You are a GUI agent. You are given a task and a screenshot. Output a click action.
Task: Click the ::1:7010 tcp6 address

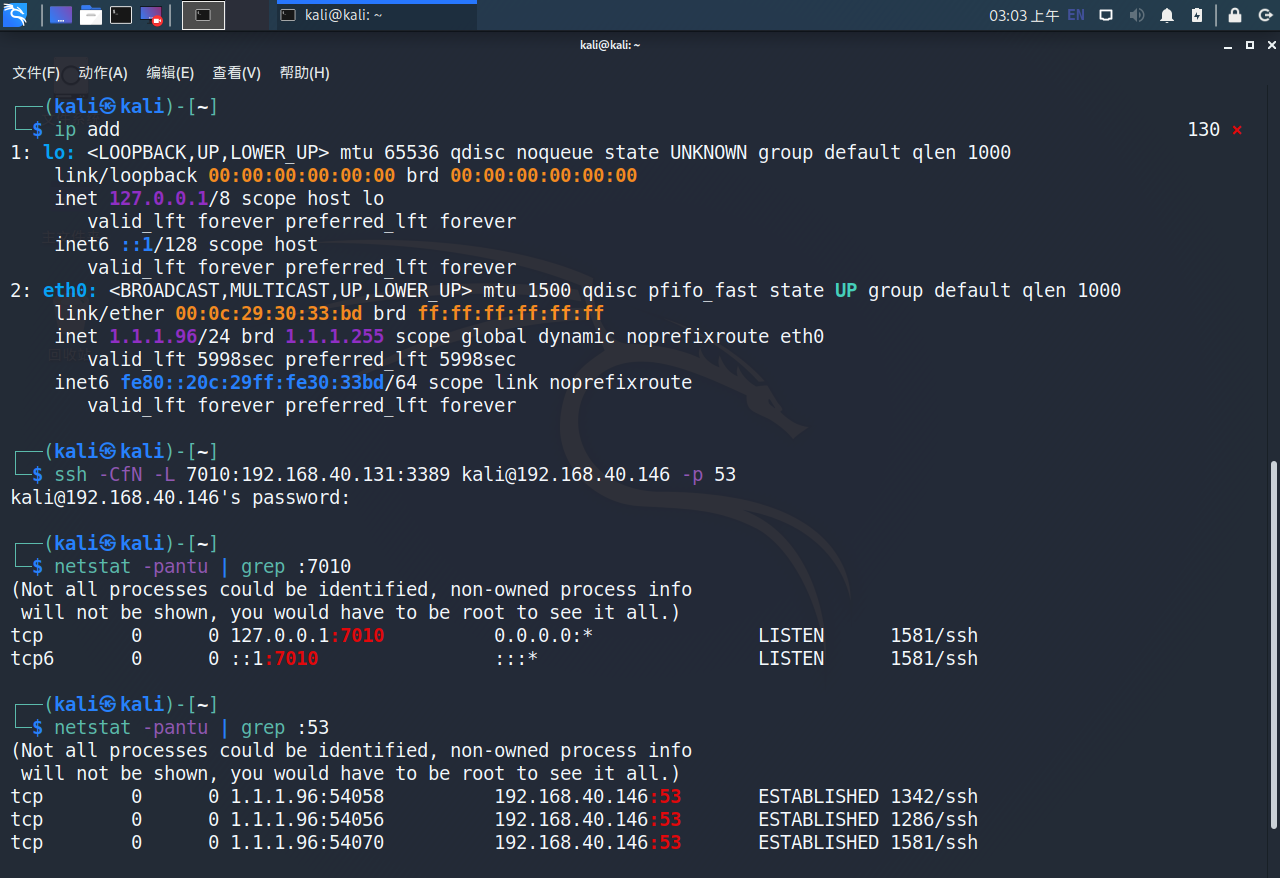[274, 658]
